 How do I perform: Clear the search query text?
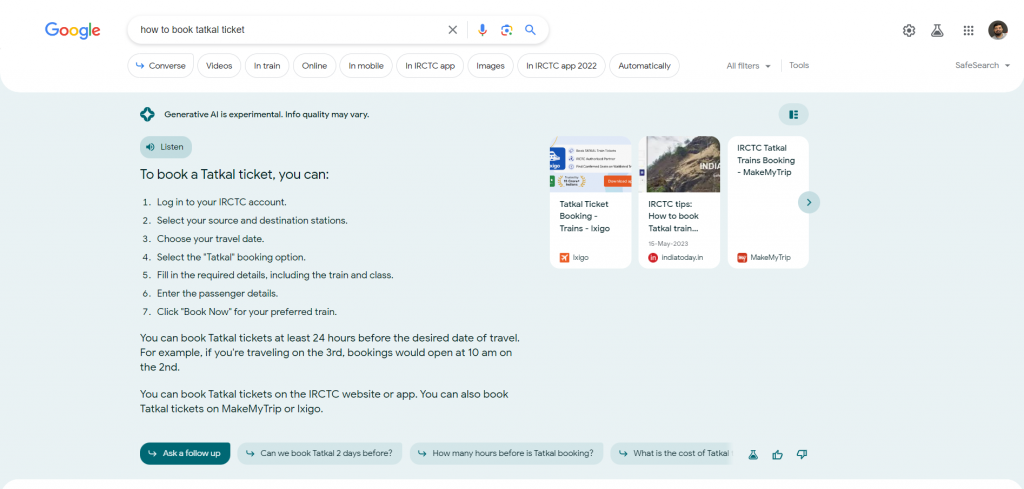tap(452, 30)
